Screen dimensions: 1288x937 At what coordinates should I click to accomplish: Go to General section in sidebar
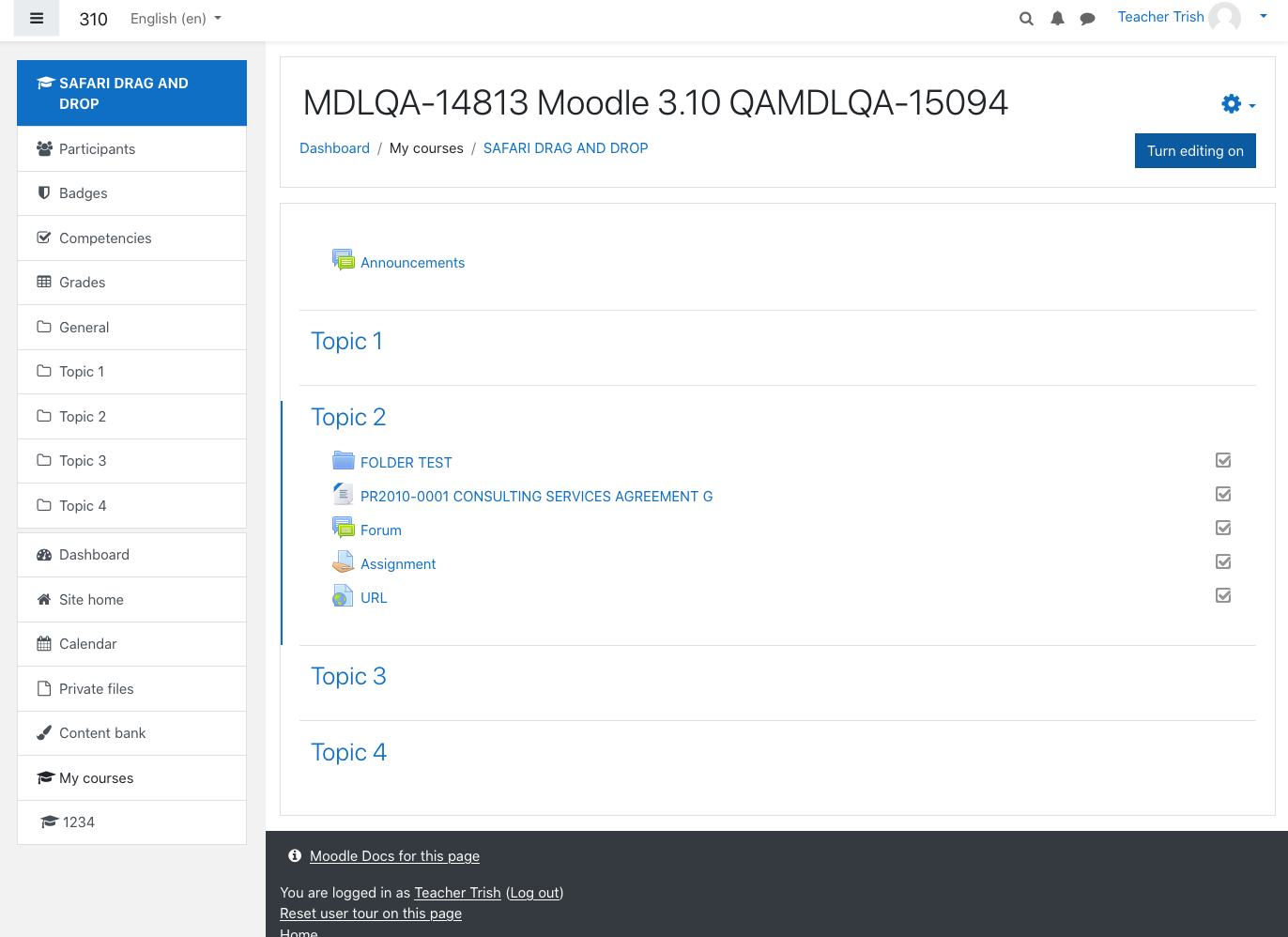tap(131, 328)
